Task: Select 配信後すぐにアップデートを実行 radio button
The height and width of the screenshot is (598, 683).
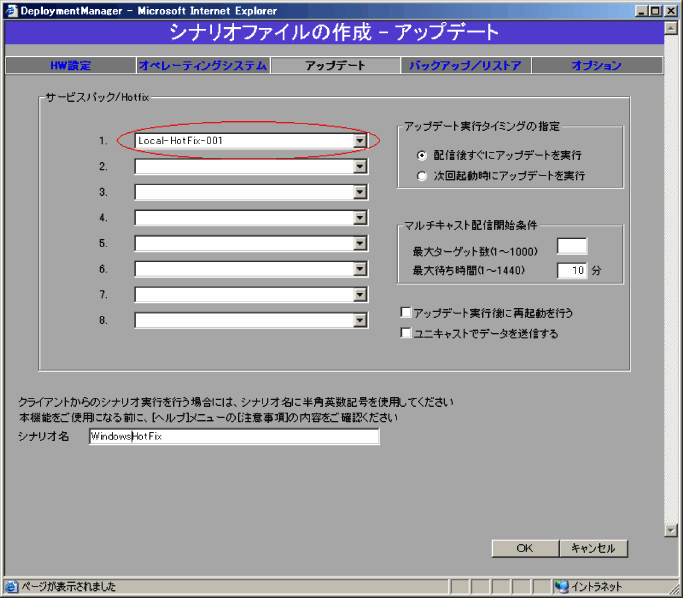Action: [x=421, y=155]
